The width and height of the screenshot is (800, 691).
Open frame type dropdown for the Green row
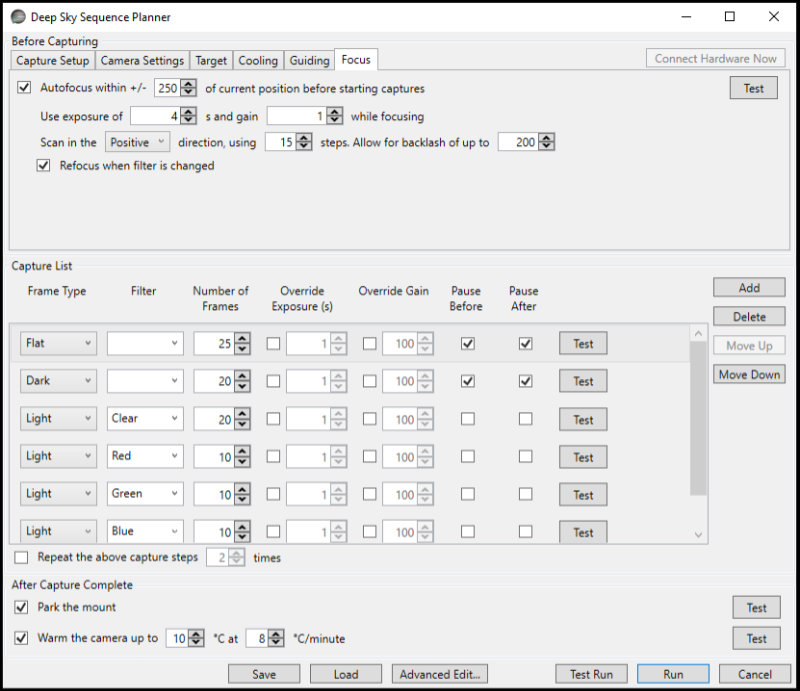(x=58, y=493)
